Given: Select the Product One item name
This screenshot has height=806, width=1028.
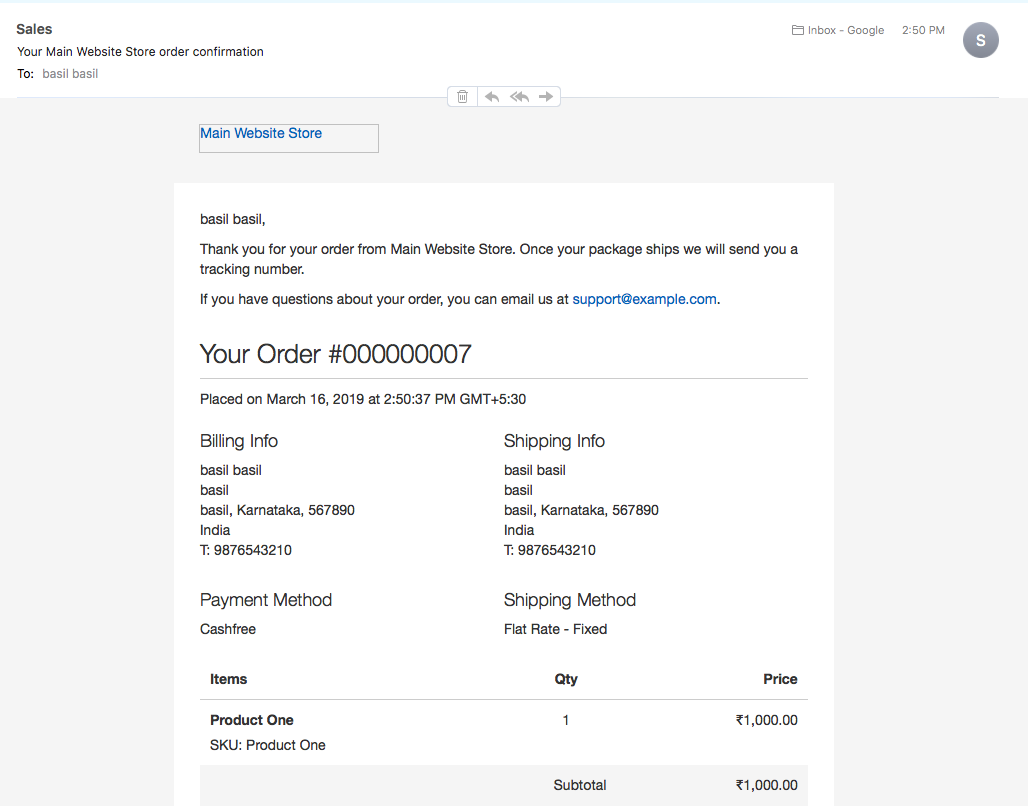Looking at the screenshot, I should pyautogui.click(x=251, y=719).
